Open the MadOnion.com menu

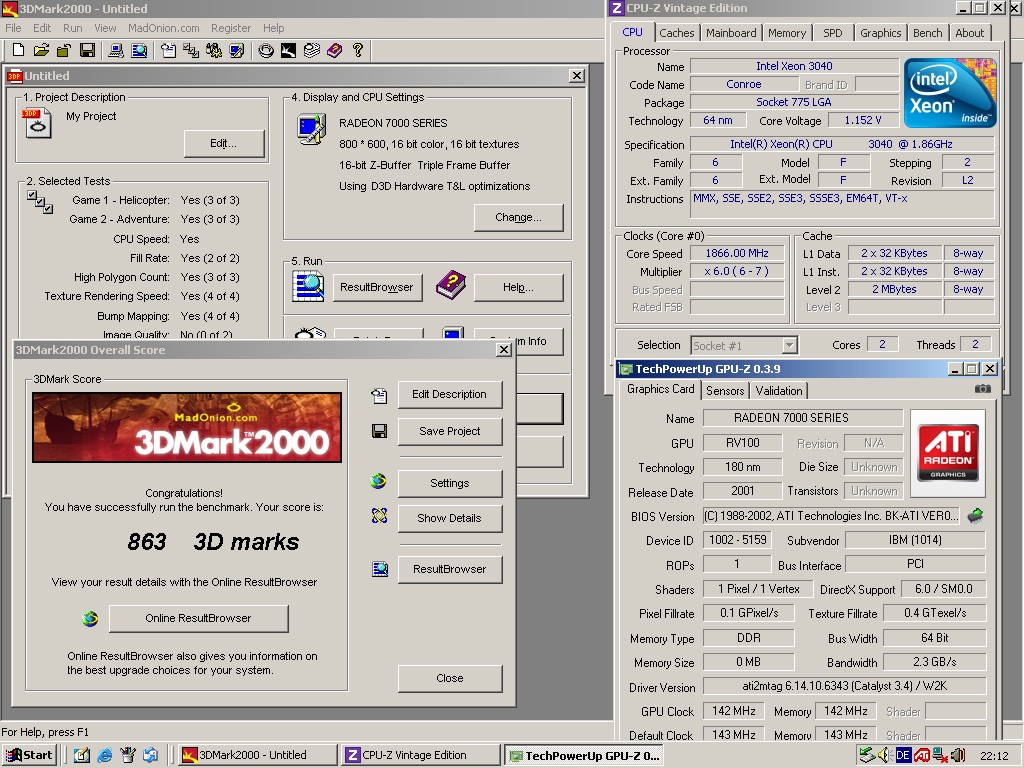(x=163, y=28)
